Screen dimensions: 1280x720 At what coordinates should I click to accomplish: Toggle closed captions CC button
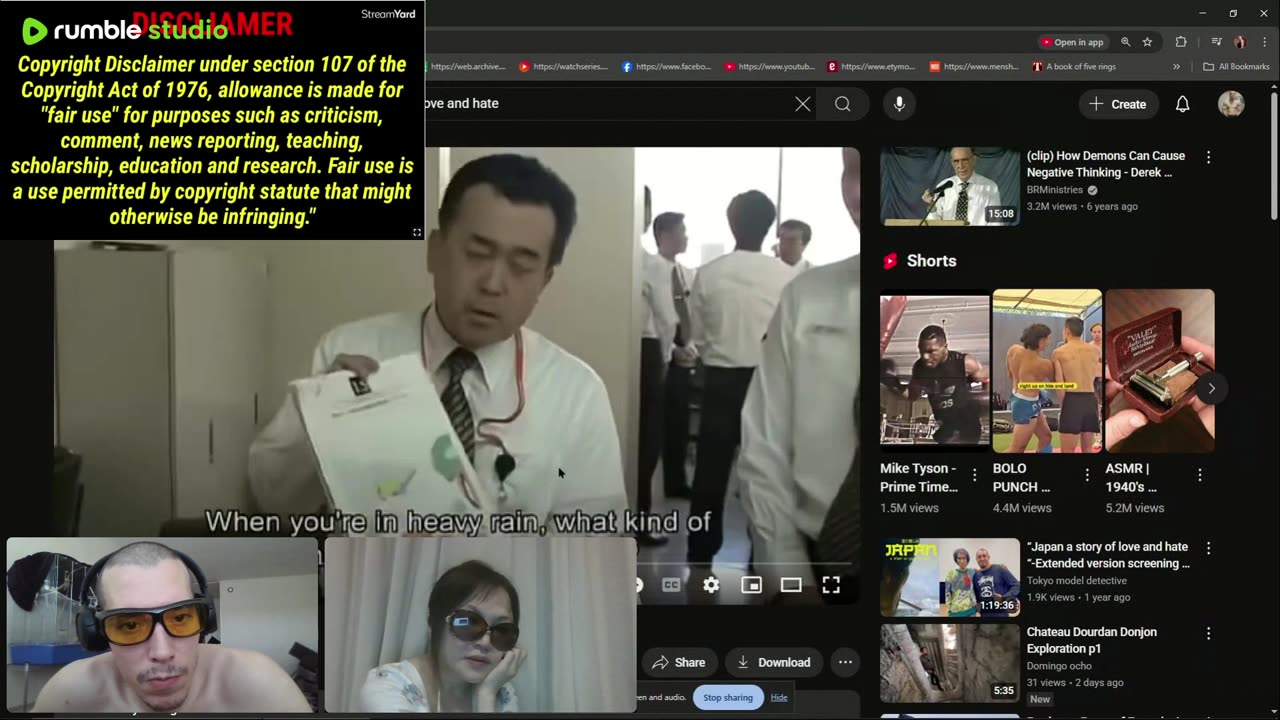671,585
